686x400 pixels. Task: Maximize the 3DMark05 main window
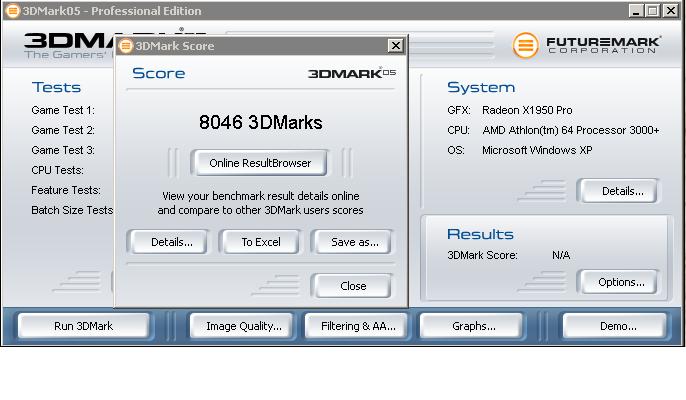click(653, 11)
